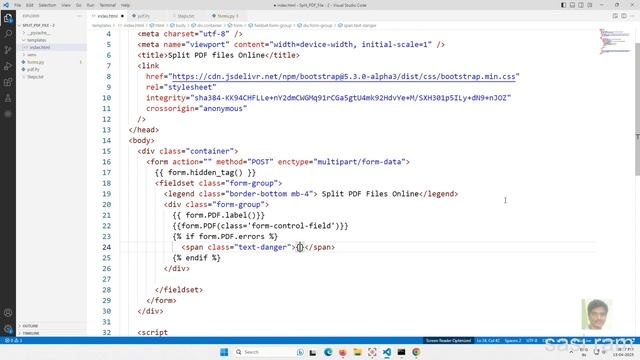Click Screen Reader Optimized status item

pyautogui.click(x=448, y=340)
